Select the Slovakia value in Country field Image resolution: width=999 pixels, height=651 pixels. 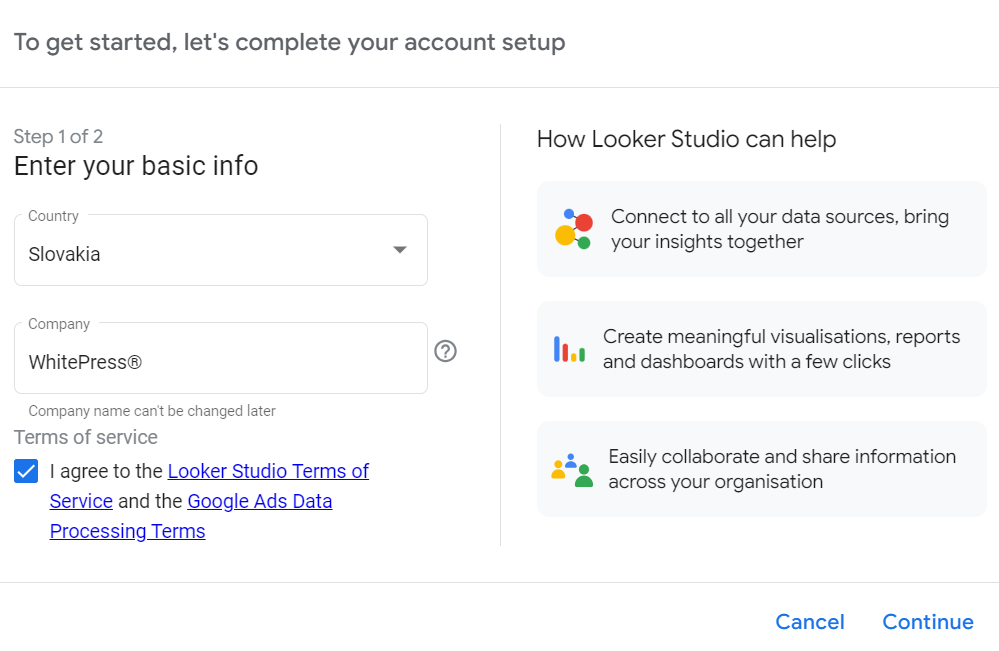65,254
